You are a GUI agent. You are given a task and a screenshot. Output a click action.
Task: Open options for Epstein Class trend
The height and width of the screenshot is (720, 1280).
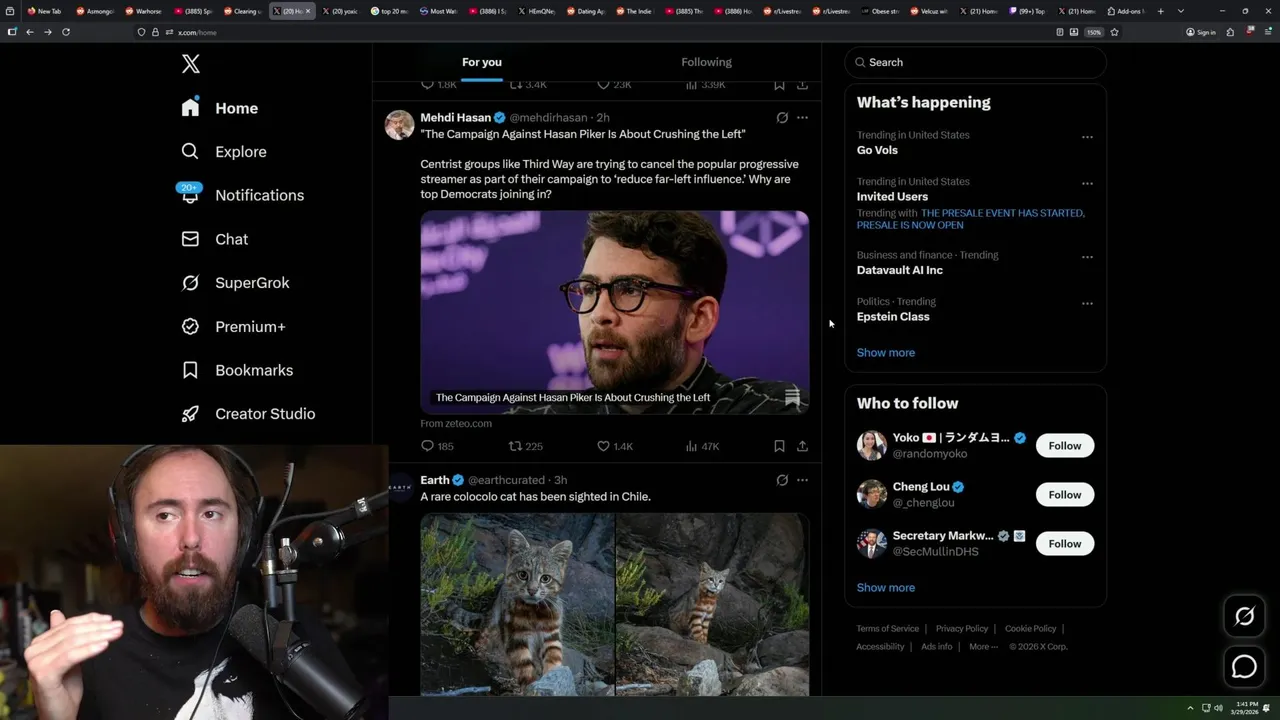(x=1087, y=304)
